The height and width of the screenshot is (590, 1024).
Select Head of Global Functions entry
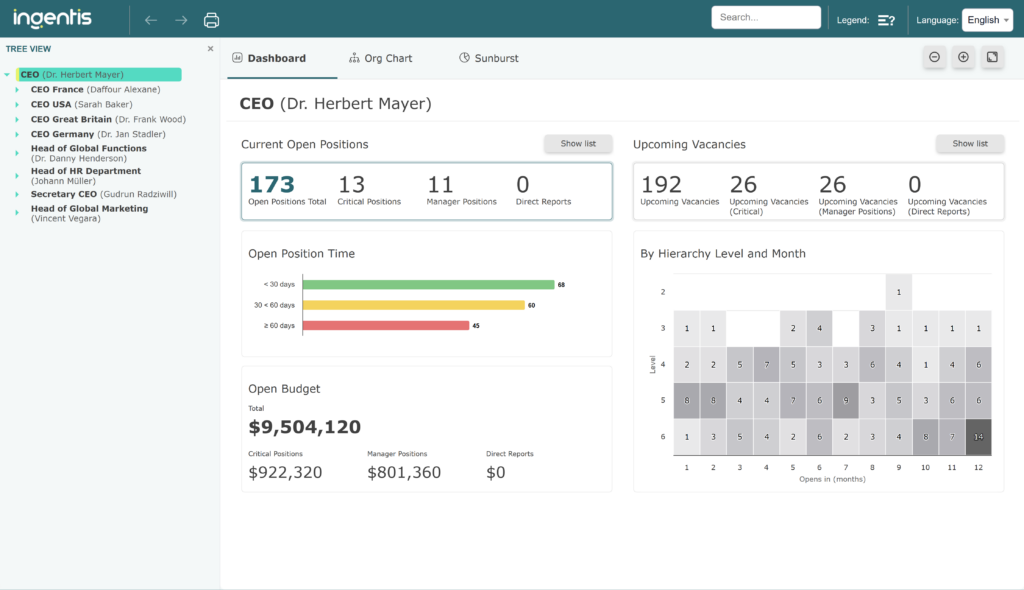[x=89, y=153]
